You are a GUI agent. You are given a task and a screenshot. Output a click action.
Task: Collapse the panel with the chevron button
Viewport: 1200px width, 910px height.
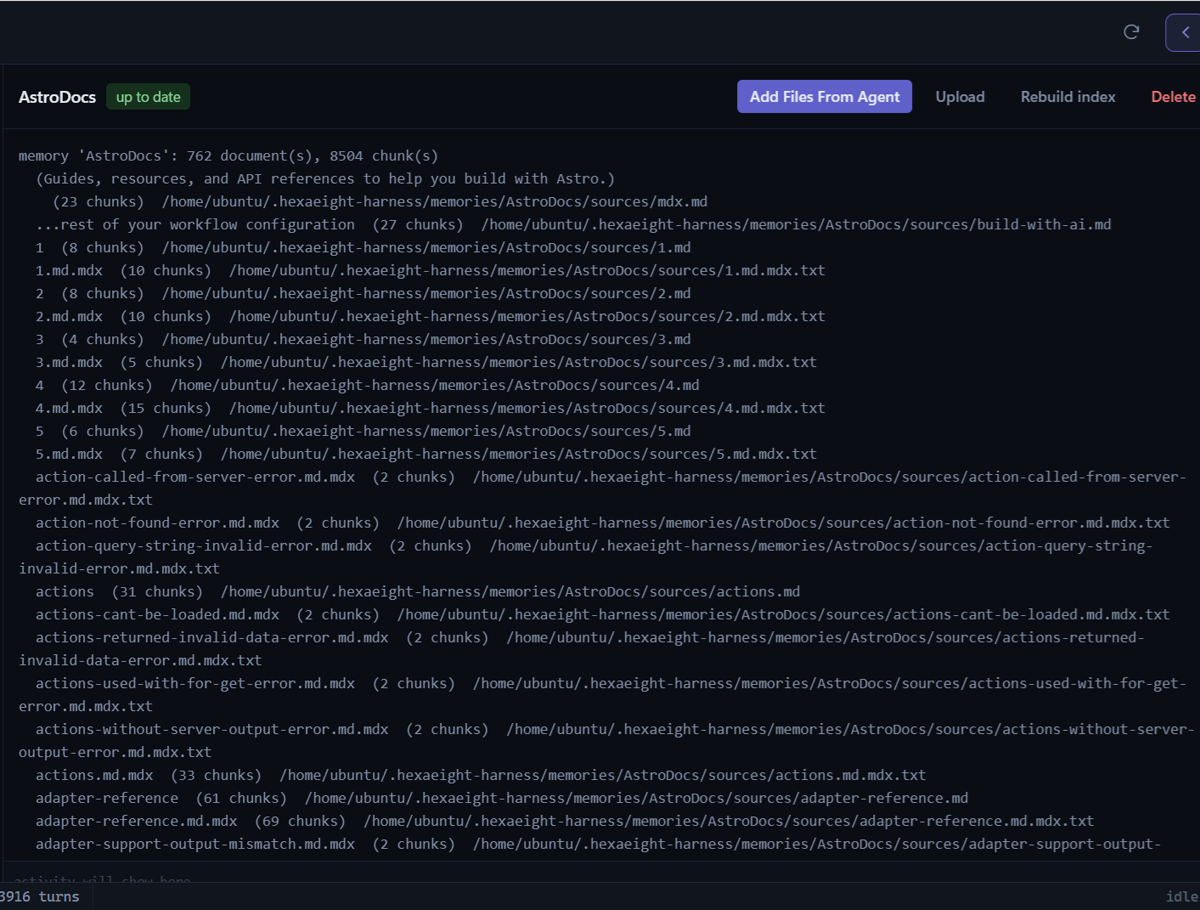[x=1184, y=32]
